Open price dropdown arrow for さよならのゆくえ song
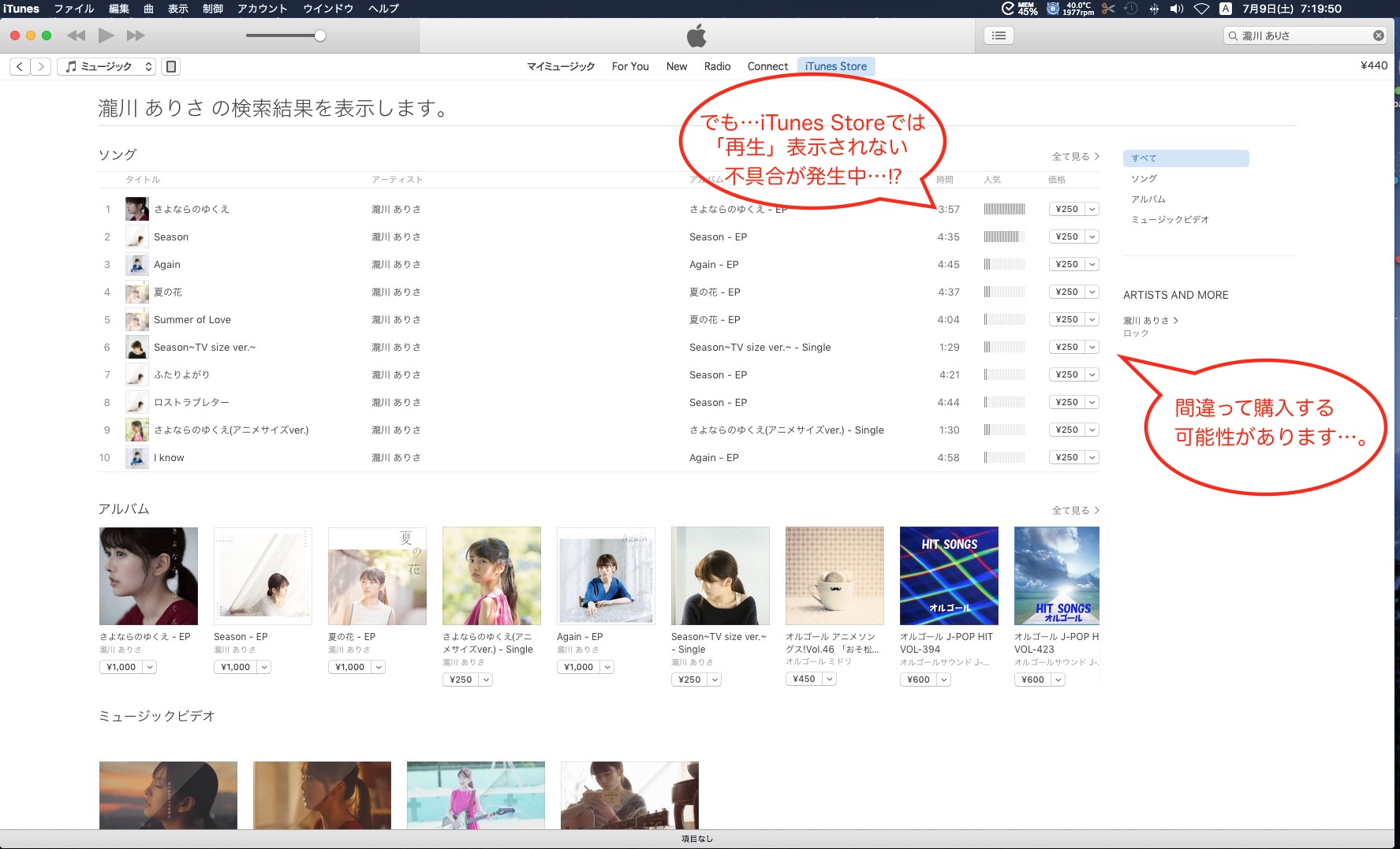 point(1092,209)
